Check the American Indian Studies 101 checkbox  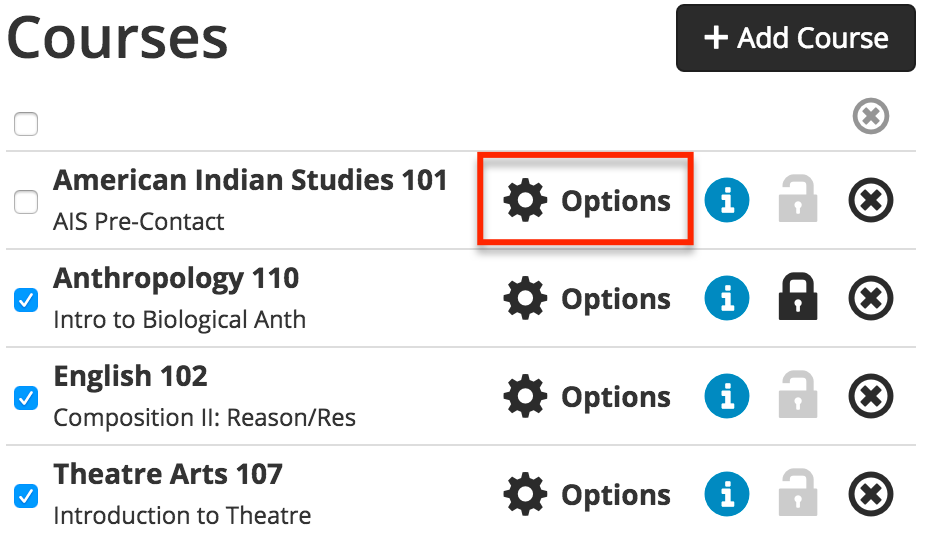[x=26, y=202]
